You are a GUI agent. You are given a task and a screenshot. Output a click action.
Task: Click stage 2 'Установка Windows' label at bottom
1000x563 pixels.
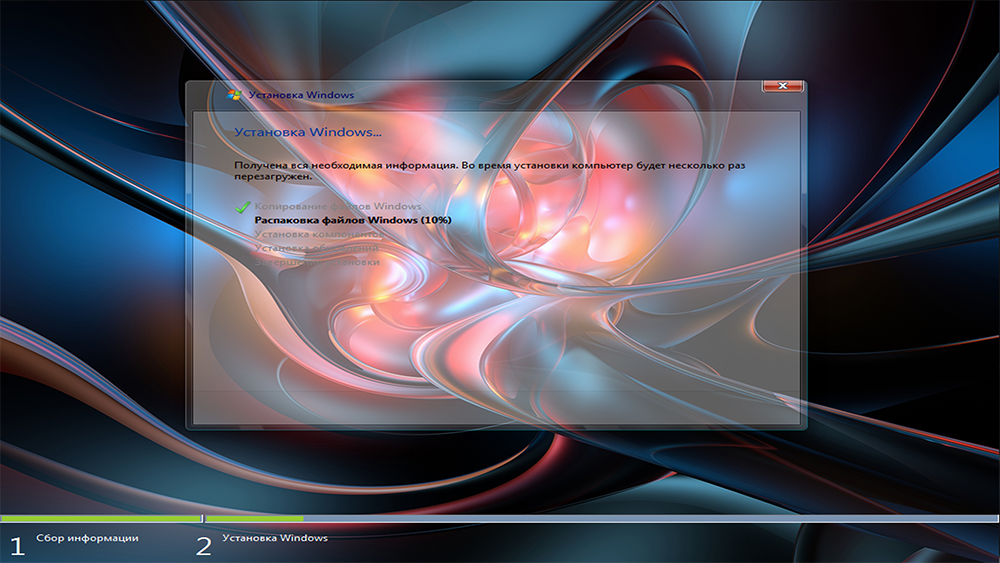point(275,538)
